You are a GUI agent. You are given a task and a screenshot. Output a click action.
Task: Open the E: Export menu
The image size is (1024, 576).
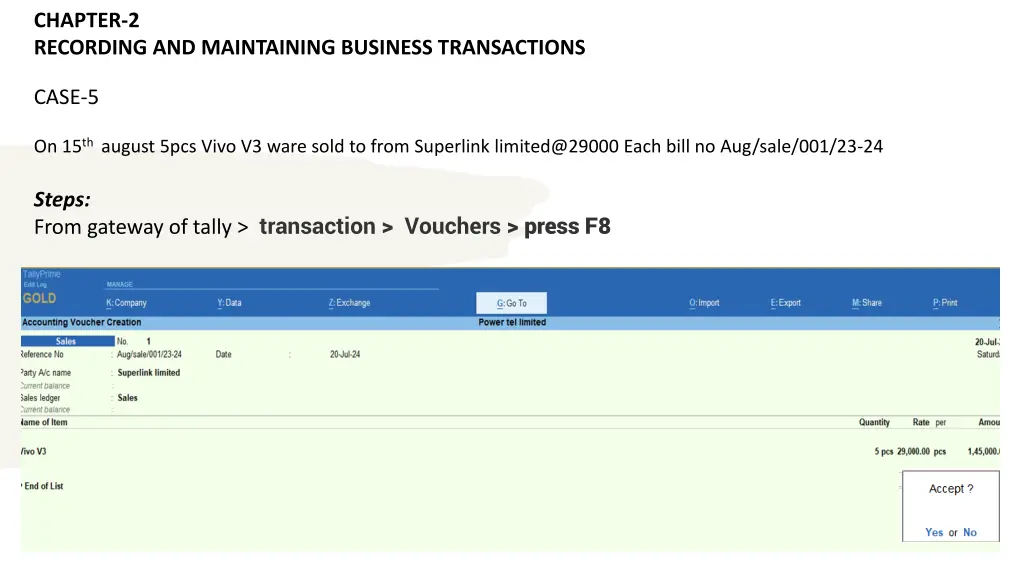point(786,303)
